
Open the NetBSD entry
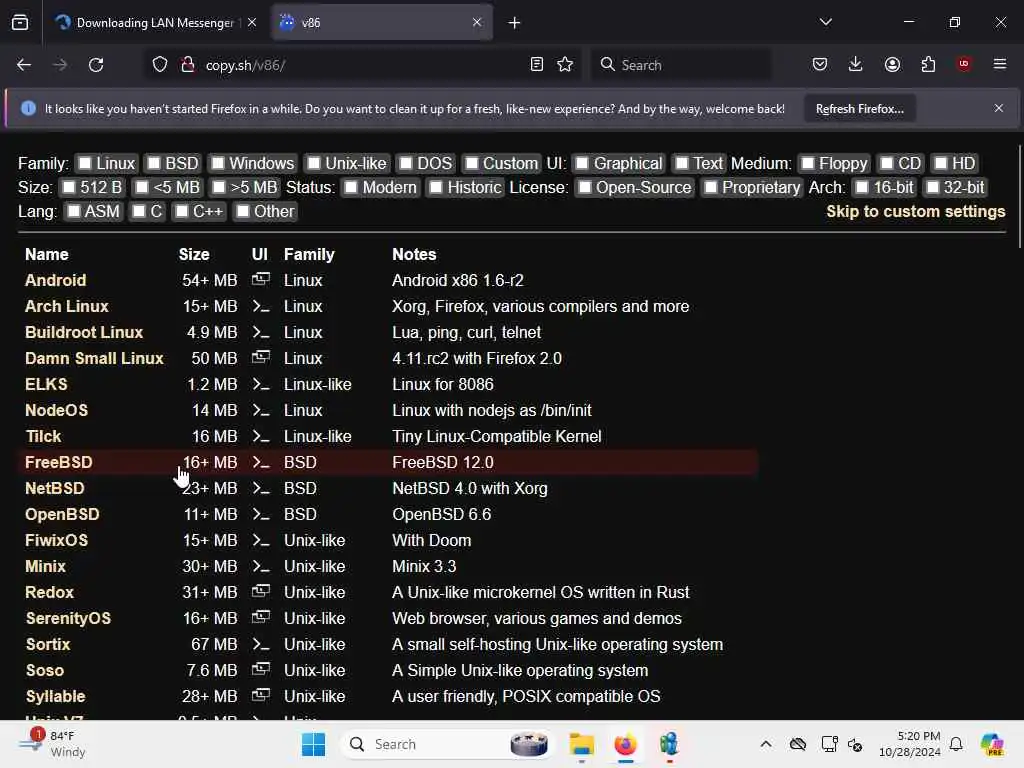coord(55,488)
